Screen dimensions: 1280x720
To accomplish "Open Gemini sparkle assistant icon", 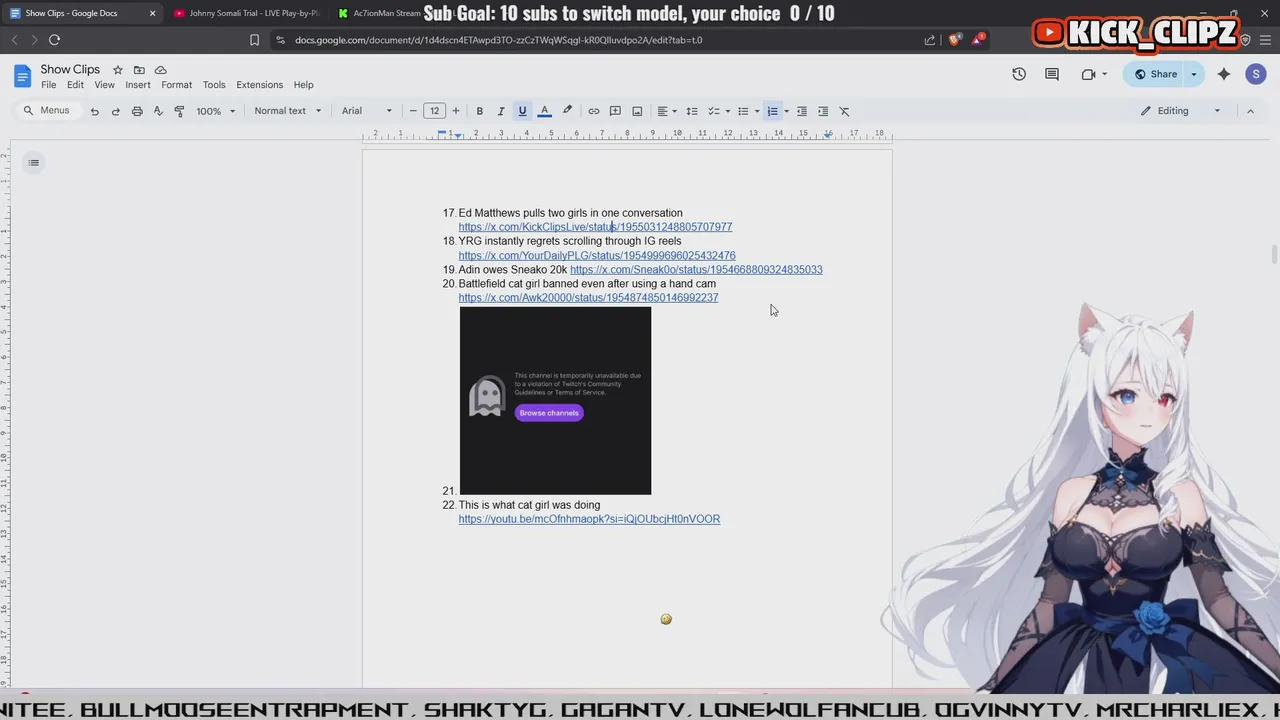I will 1224,74.
